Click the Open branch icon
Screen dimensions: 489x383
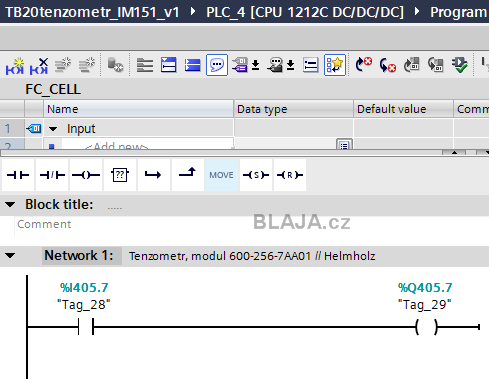click(x=154, y=175)
